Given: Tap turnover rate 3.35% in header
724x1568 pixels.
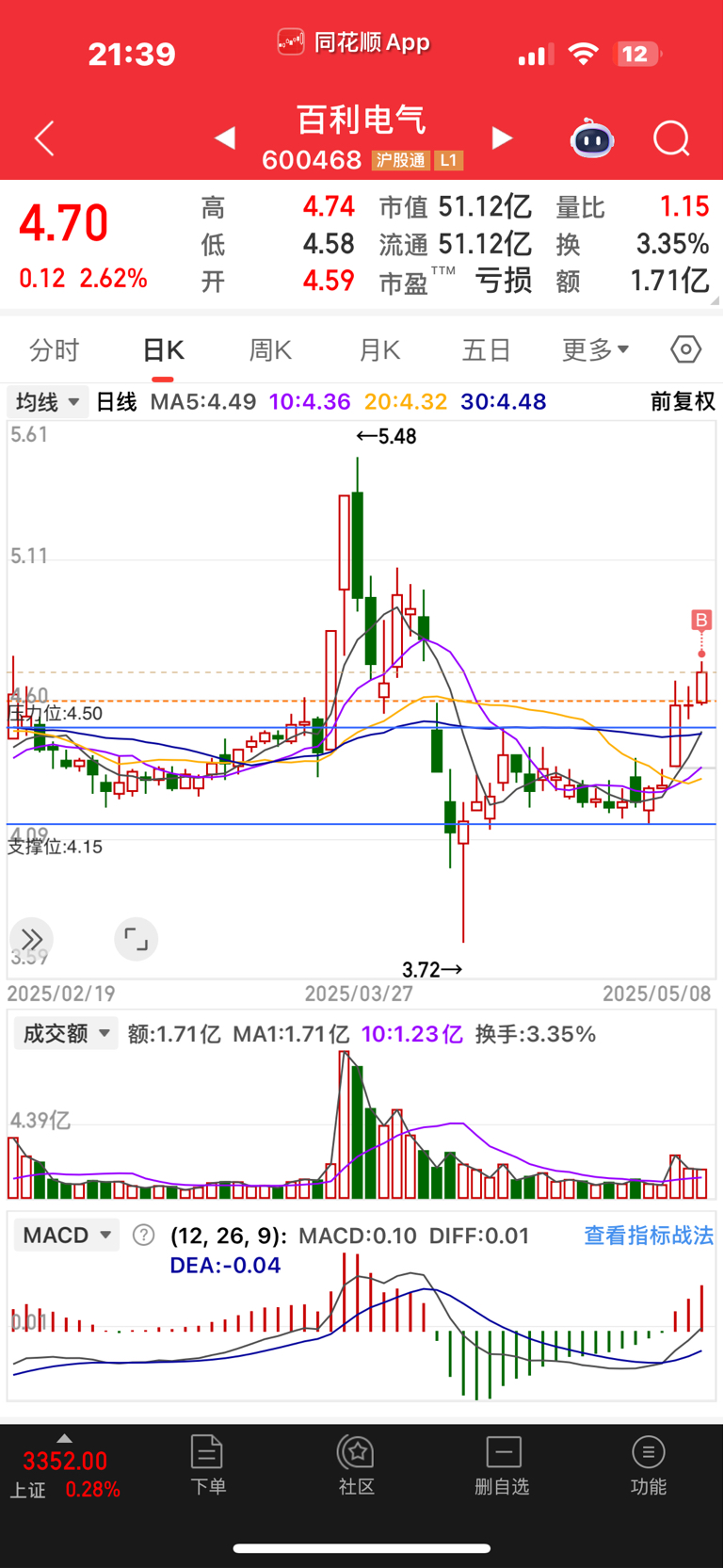Looking at the screenshot, I should click(672, 244).
